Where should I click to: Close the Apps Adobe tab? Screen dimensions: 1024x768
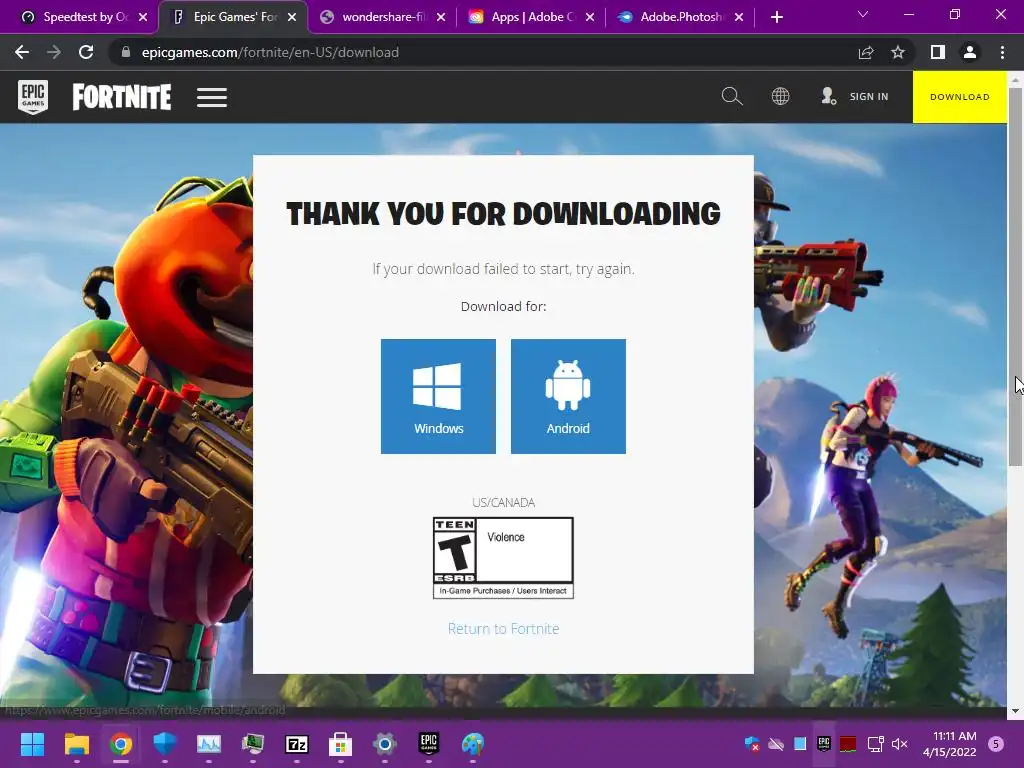pyautogui.click(x=590, y=17)
